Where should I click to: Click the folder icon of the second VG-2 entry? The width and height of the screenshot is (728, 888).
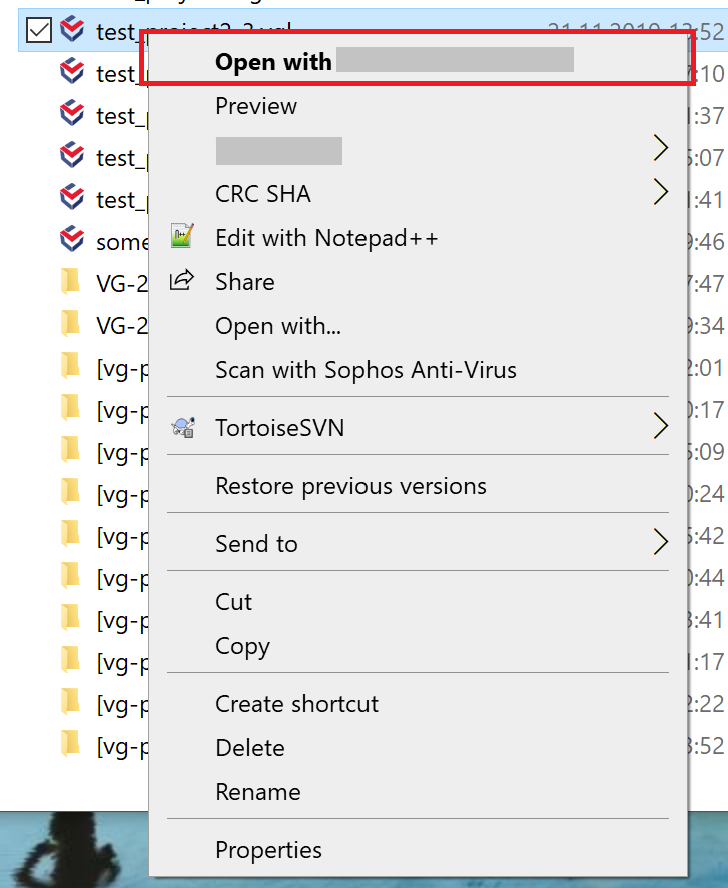coord(70,324)
